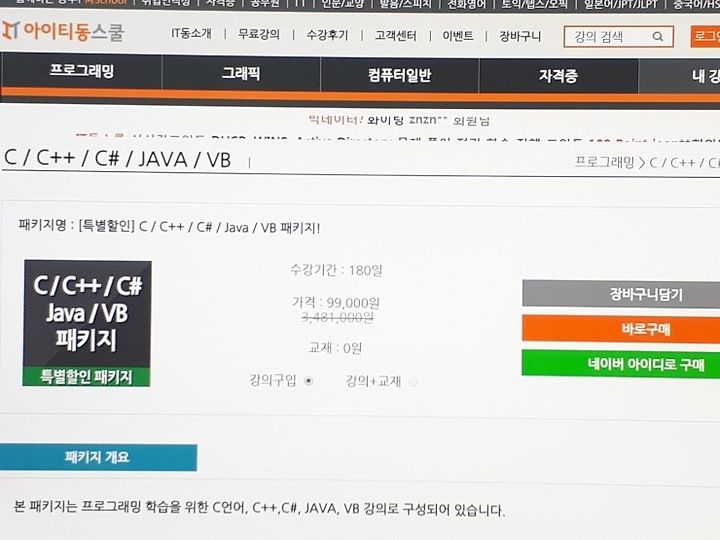Visit the 수강후기 reviews link
The image size is (720, 540).
coord(327,35)
